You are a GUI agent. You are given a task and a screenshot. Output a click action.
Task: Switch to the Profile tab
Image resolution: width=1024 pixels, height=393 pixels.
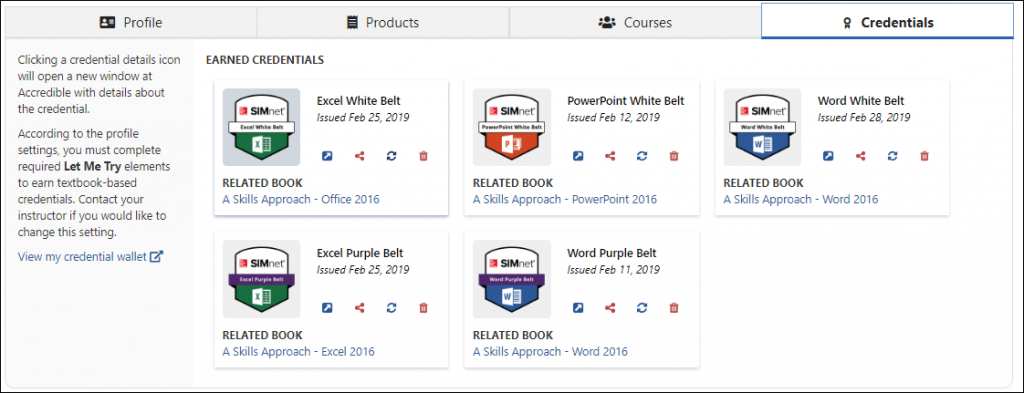(131, 23)
